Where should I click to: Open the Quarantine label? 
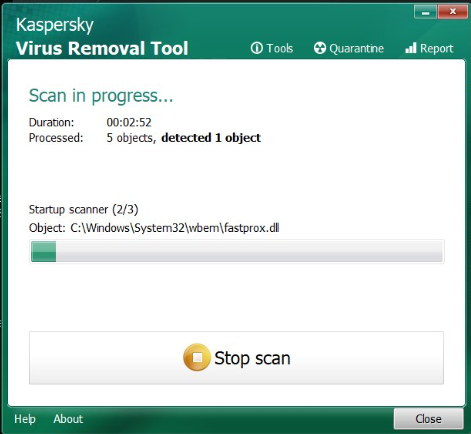click(356, 49)
